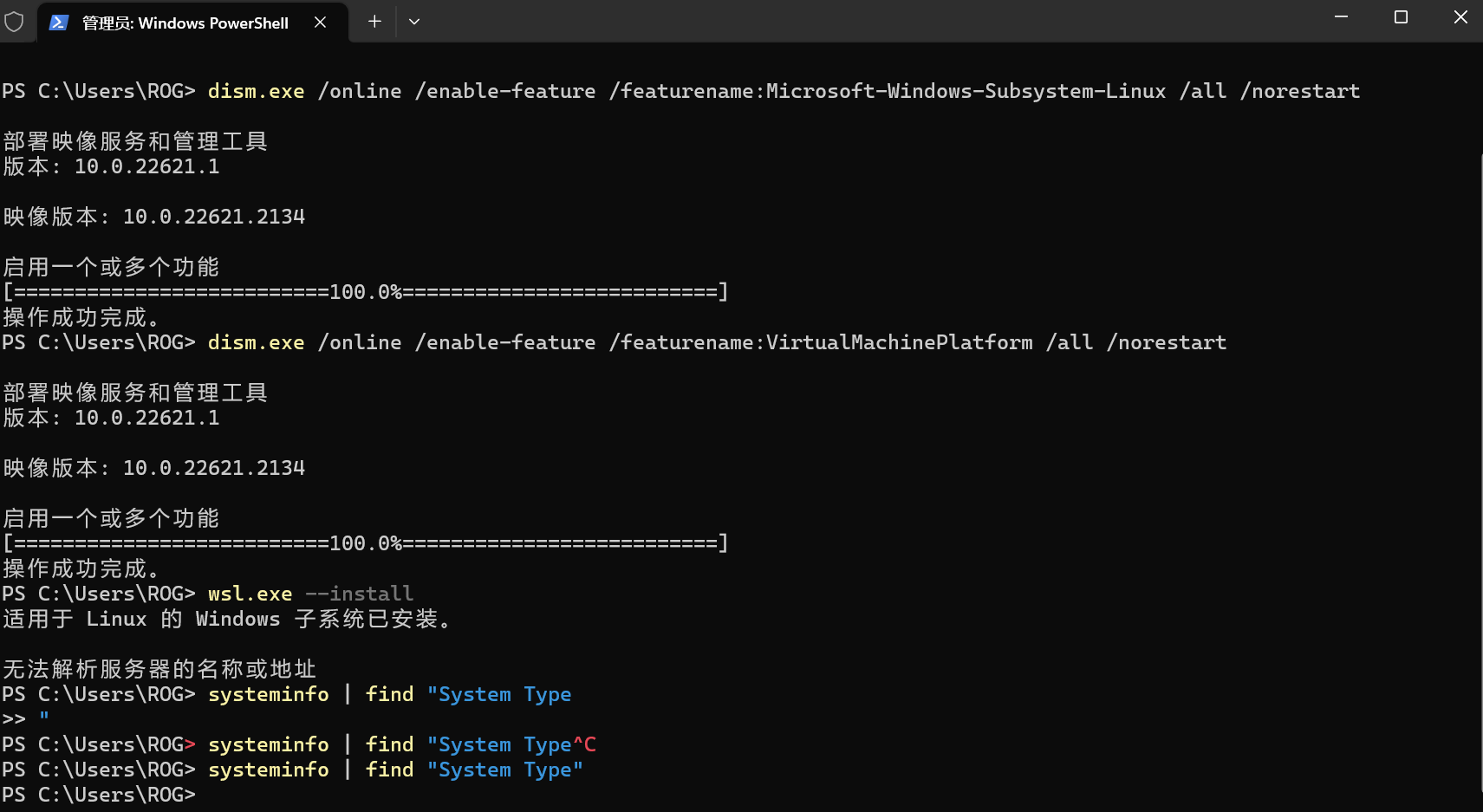Click the red ^C characters
The height and width of the screenshot is (812, 1483).
coord(584,744)
